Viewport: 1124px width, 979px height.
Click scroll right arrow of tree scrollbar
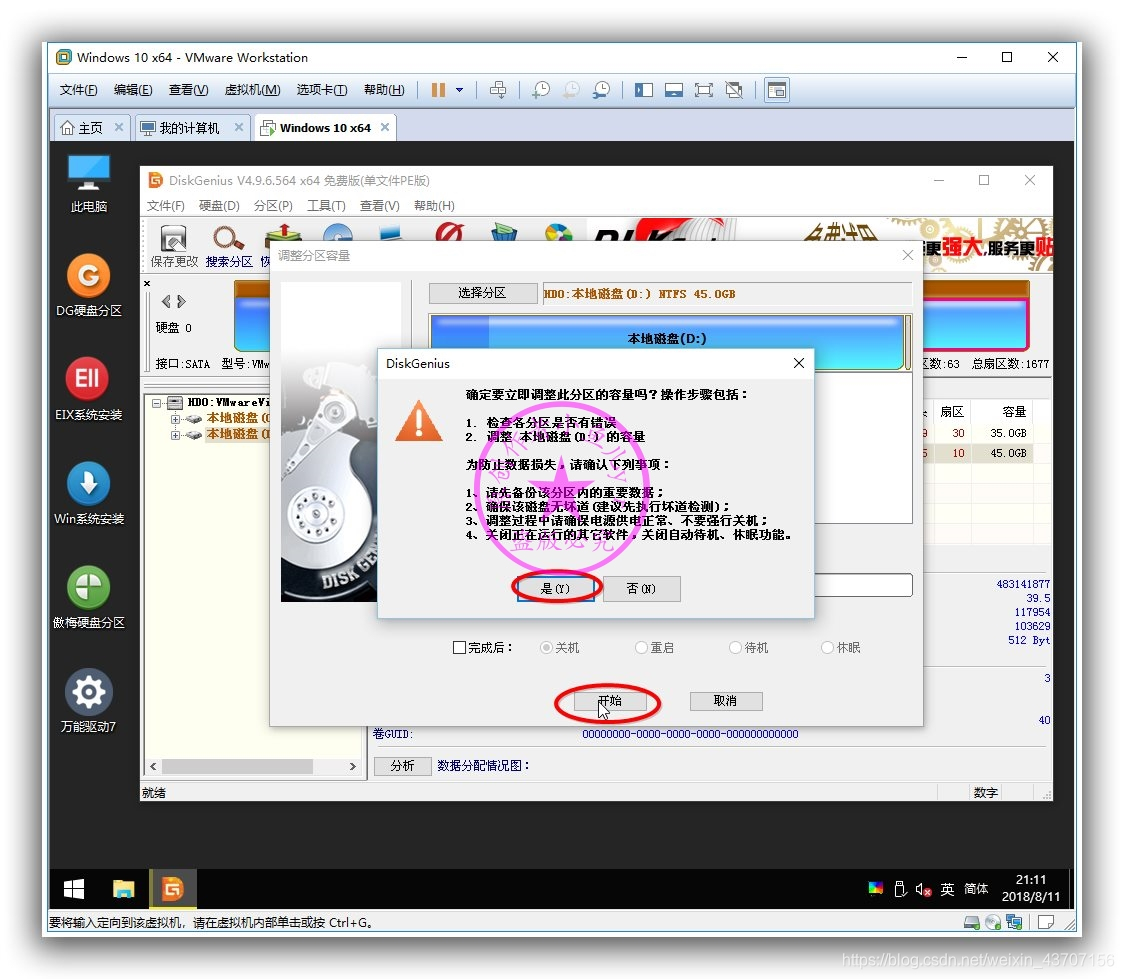point(352,767)
